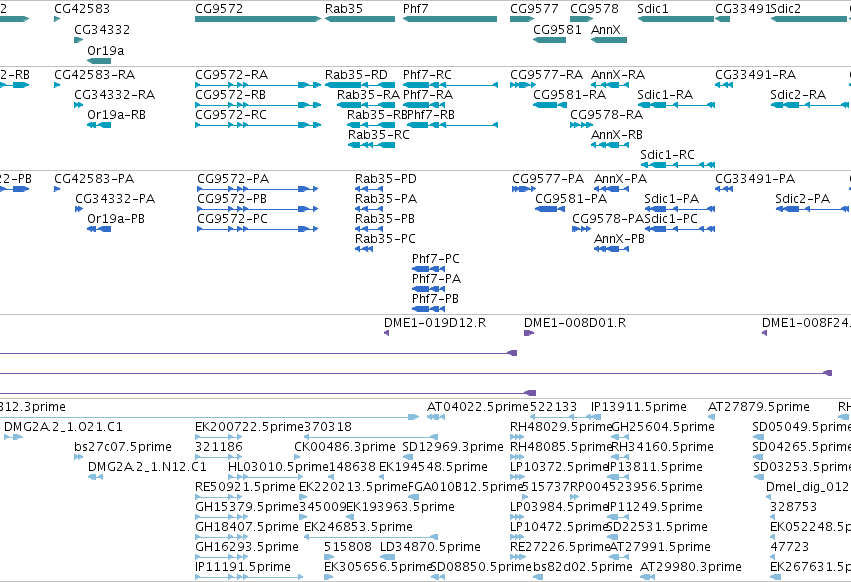
Task: Select the CG9577-RA transcript label
Action: click(x=547, y=74)
